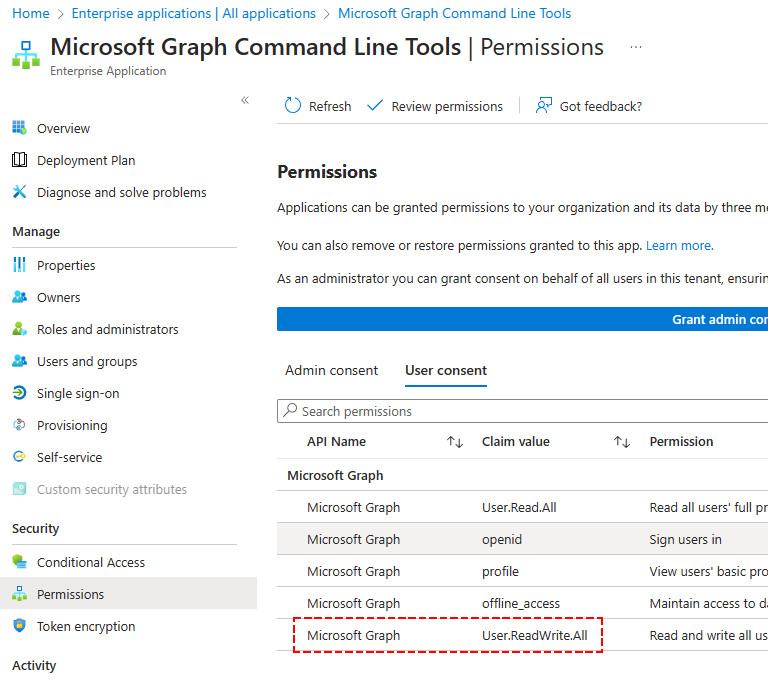Click Microsoft Graph cell in User.ReadWrite.All row
Screen dimensions: 768x681
tap(354, 635)
